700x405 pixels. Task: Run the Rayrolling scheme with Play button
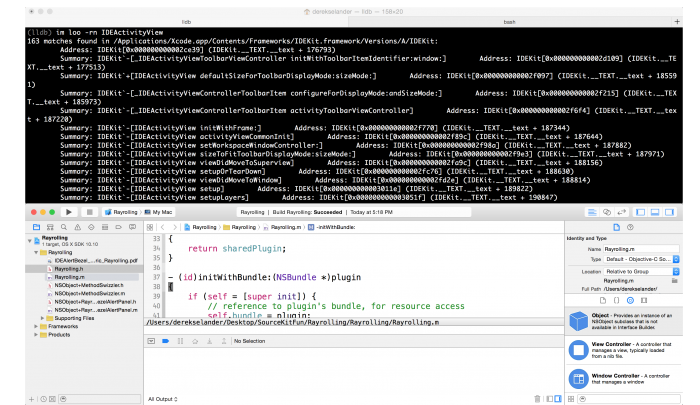click(69, 212)
